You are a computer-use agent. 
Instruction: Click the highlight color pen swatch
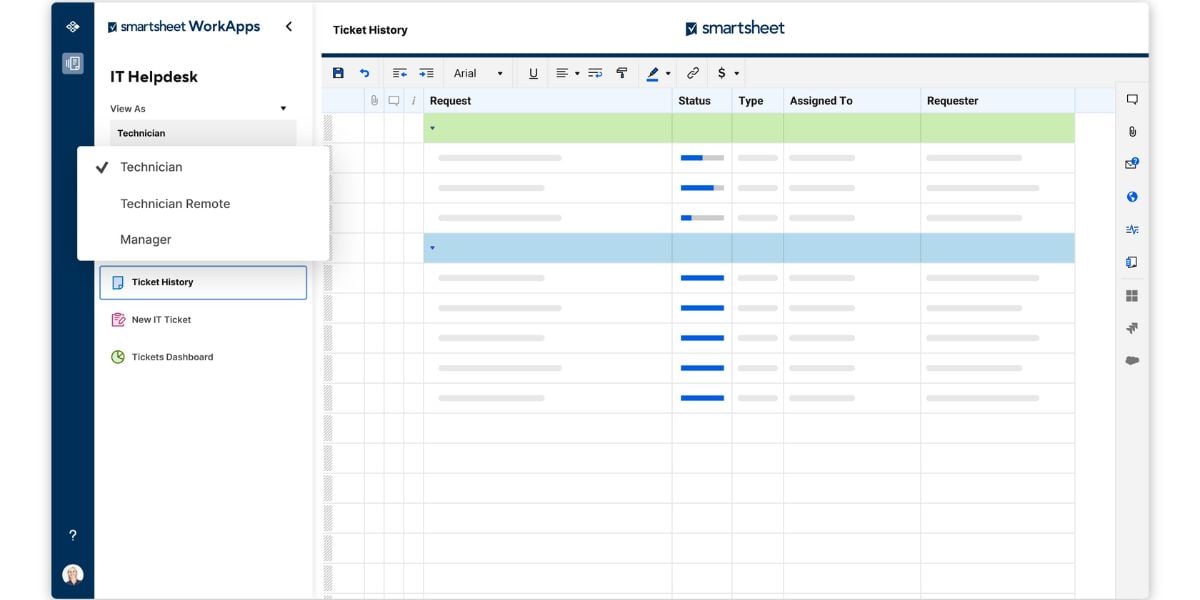(x=653, y=73)
